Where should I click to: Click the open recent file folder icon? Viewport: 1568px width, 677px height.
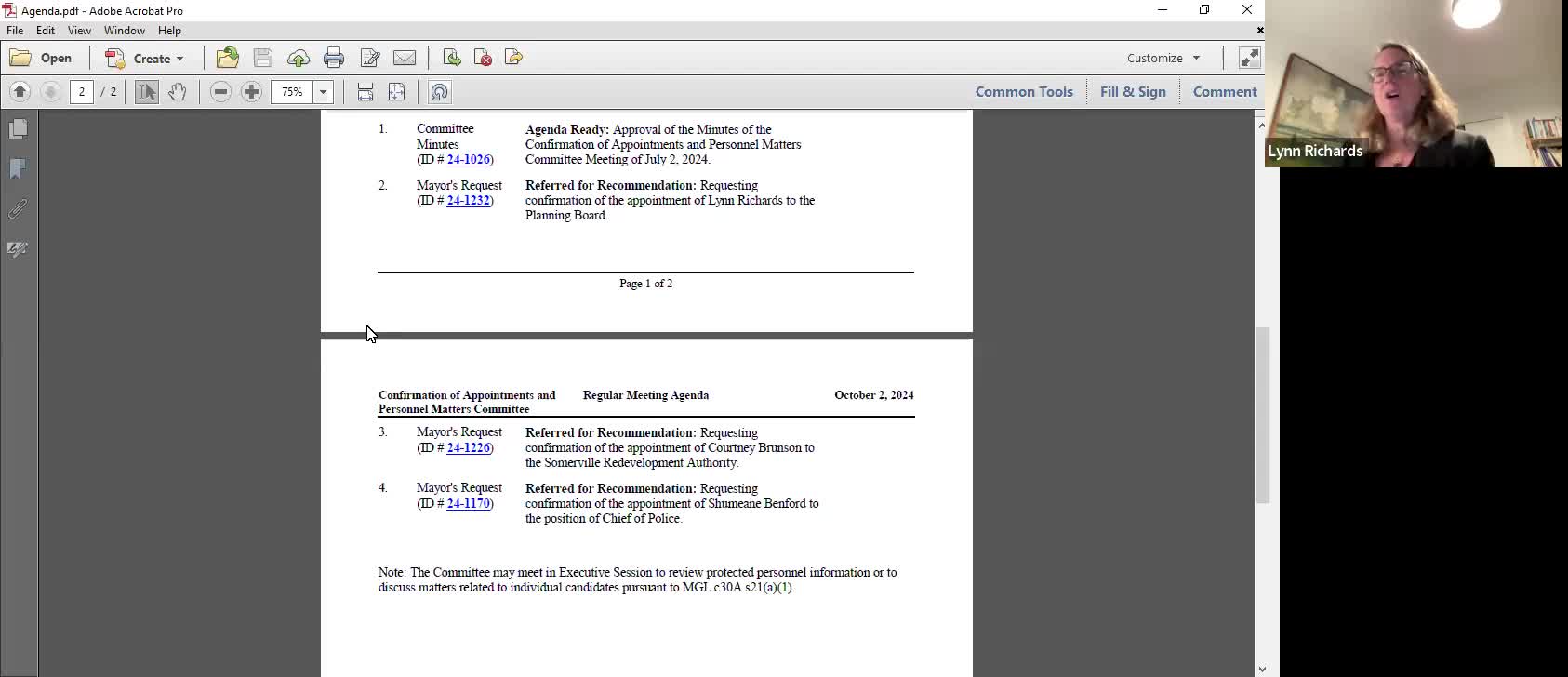(228, 58)
